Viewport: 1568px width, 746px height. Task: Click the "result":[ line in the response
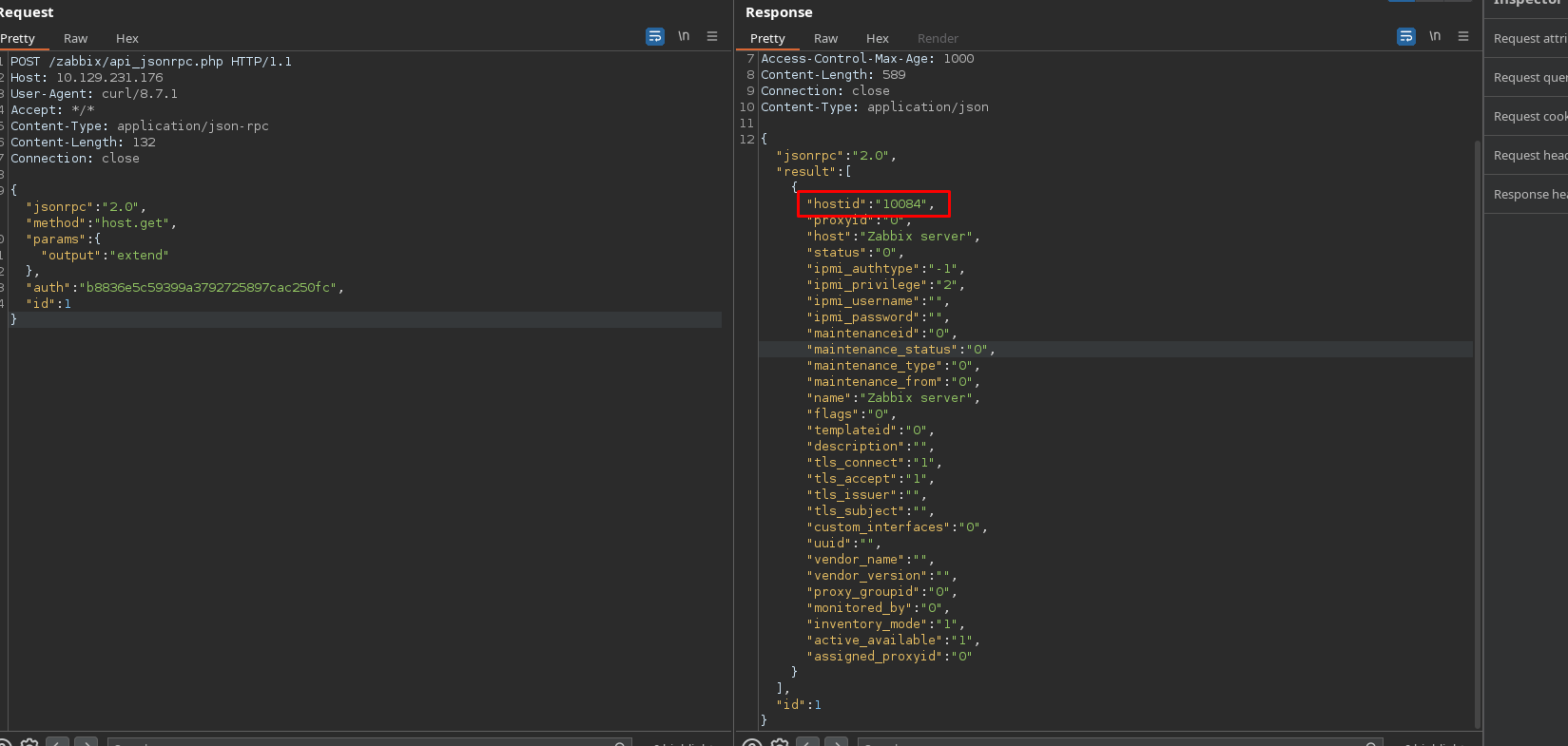click(813, 171)
